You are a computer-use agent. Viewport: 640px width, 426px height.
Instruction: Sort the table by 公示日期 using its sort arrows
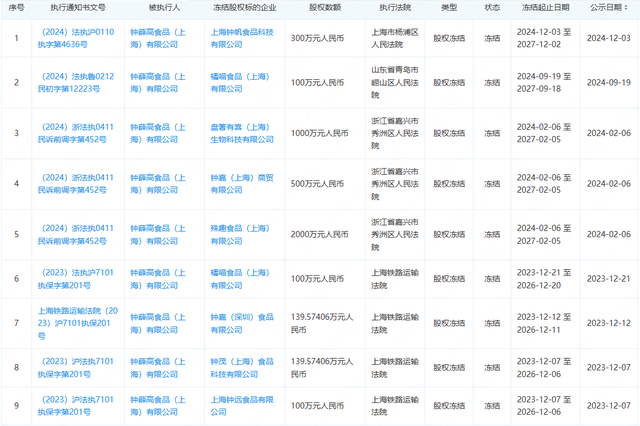coord(626,7)
